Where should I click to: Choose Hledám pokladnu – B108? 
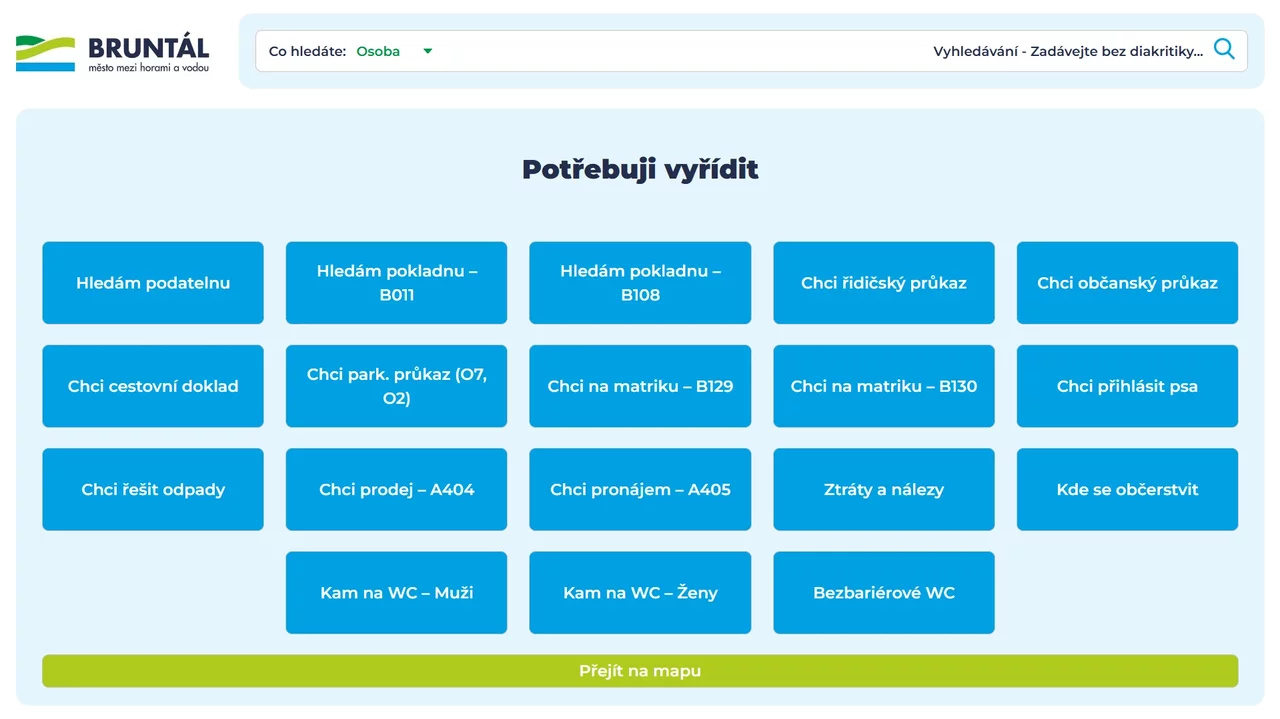640,283
